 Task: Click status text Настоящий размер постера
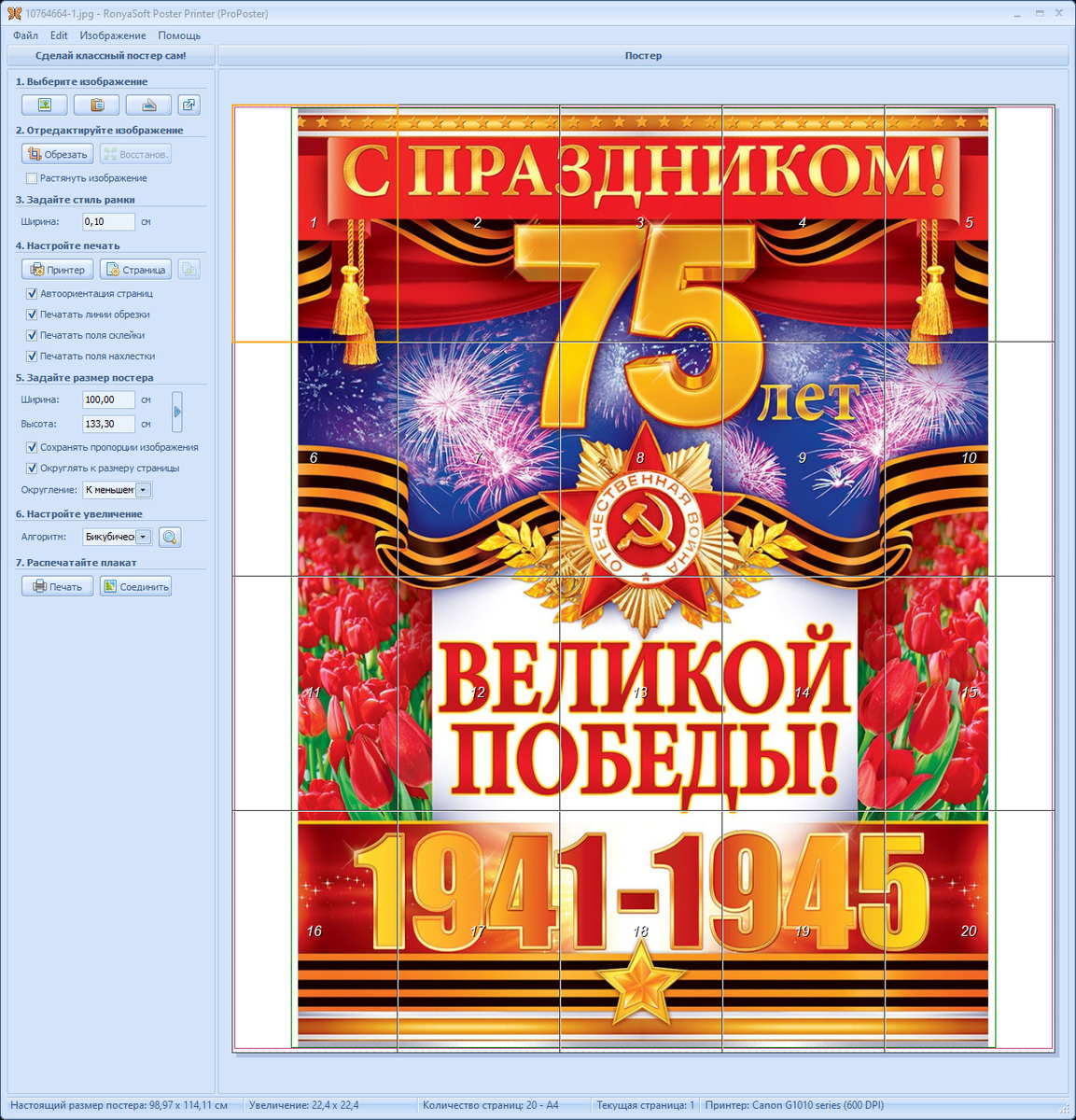(119, 1105)
